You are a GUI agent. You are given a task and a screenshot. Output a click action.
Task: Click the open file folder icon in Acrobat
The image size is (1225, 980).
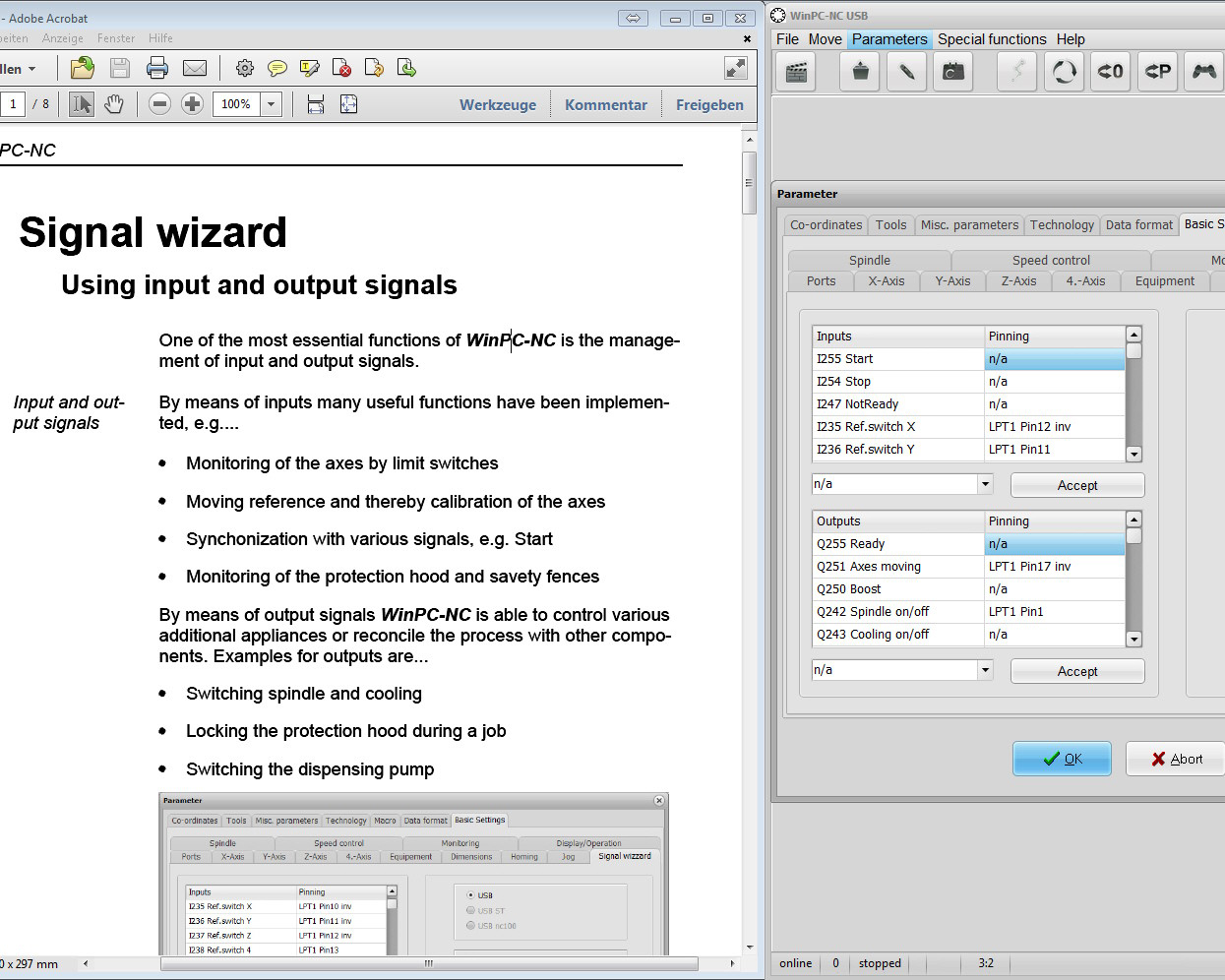coord(83,68)
